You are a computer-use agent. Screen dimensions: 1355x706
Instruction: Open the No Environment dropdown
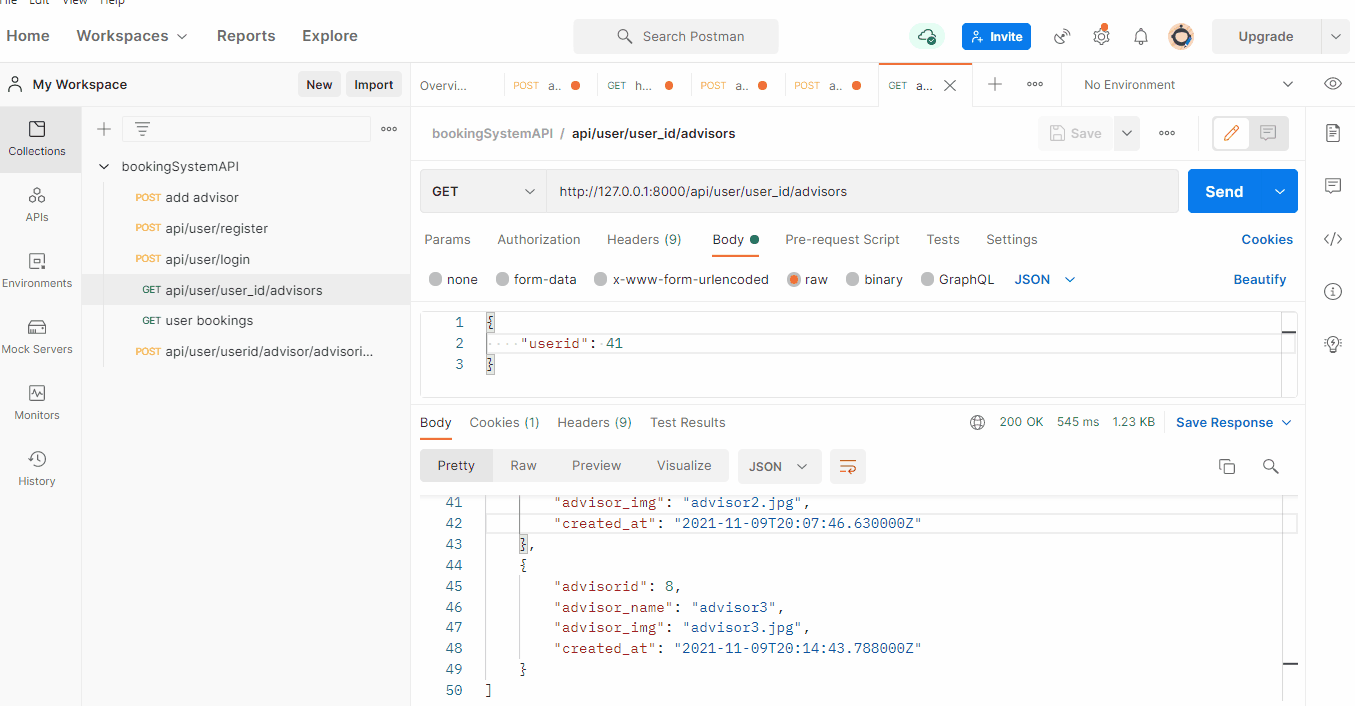[x=1188, y=85]
